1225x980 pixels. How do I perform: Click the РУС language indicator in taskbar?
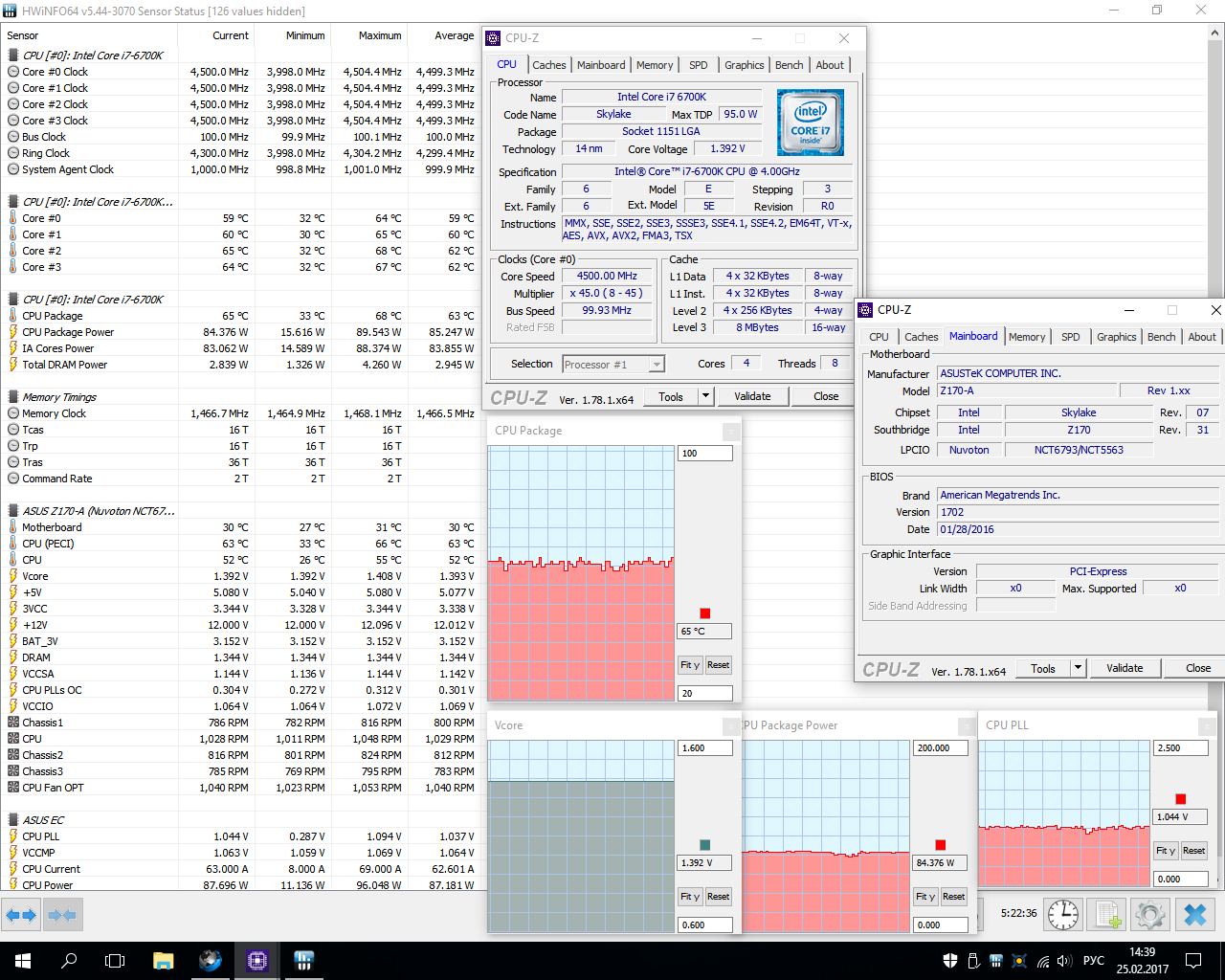pos(1094,961)
